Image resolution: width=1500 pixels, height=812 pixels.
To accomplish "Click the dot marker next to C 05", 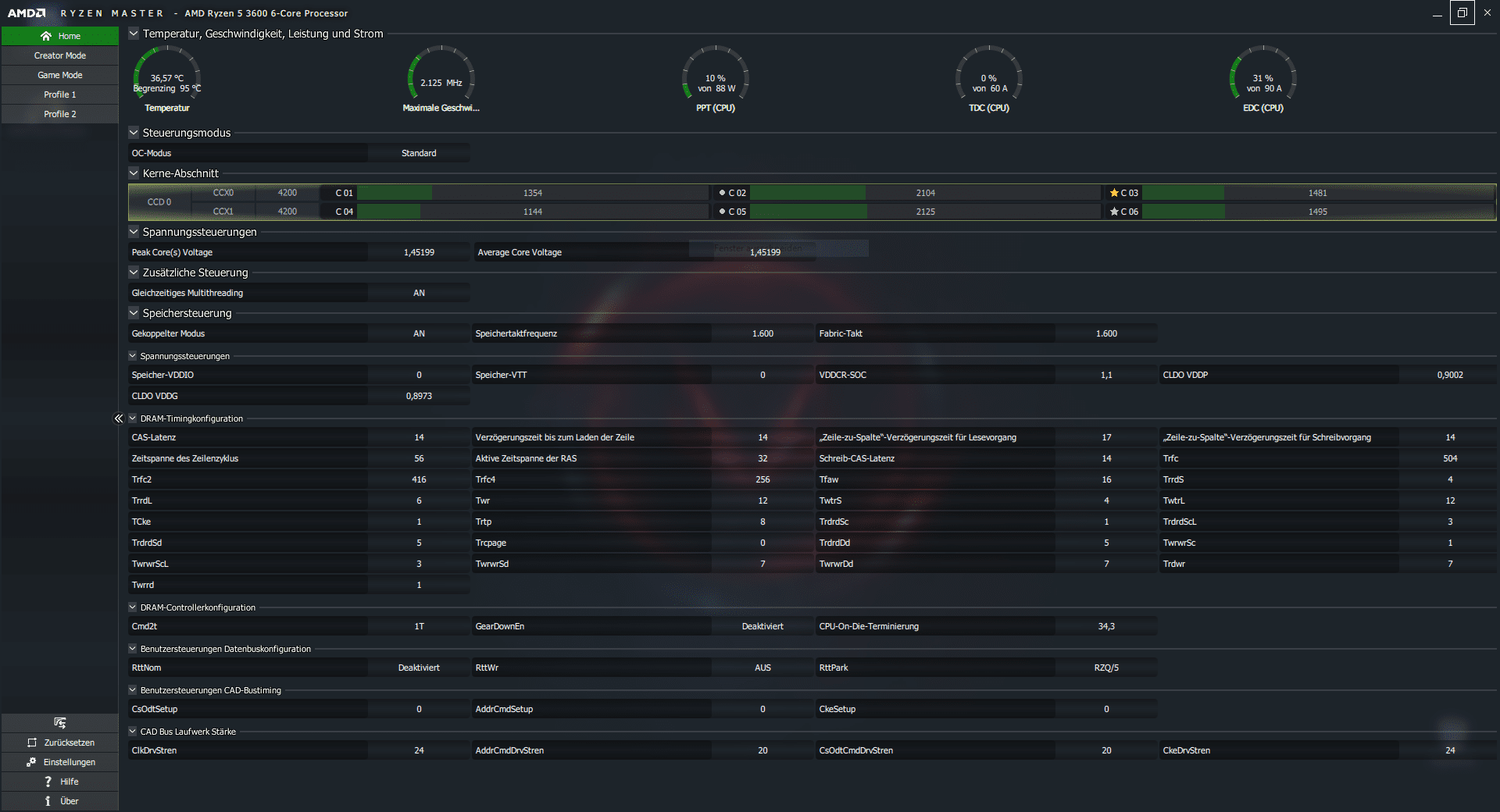I will click(722, 211).
